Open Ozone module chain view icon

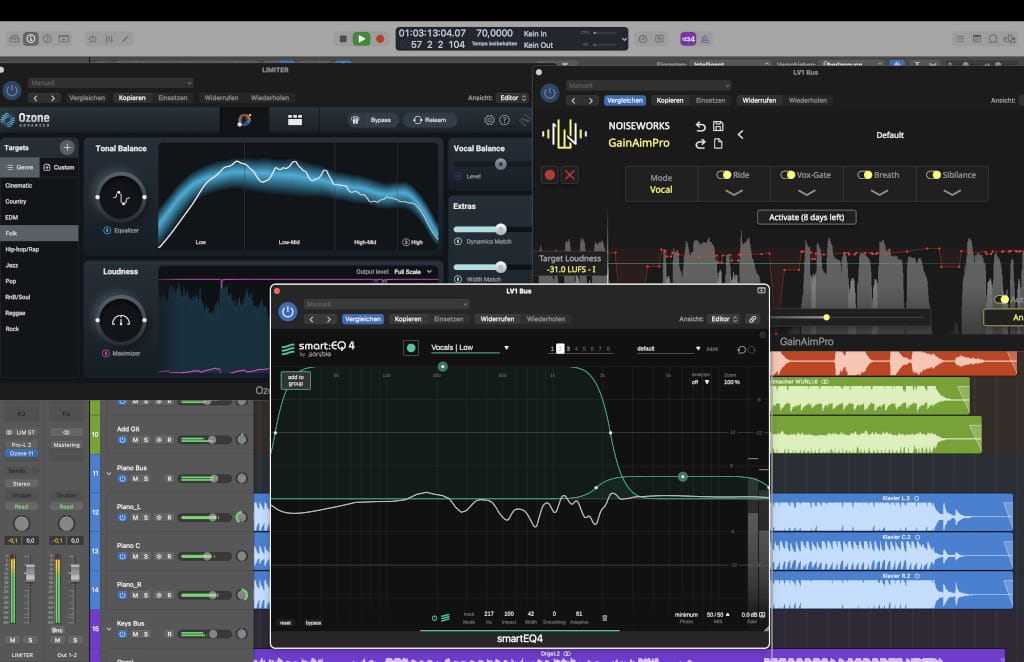pos(295,120)
